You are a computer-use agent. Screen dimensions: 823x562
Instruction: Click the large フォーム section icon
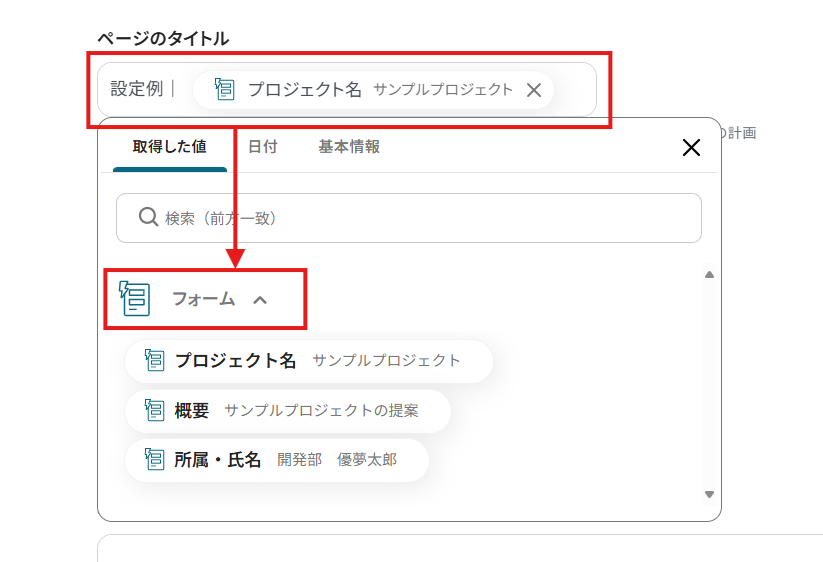(135, 298)
